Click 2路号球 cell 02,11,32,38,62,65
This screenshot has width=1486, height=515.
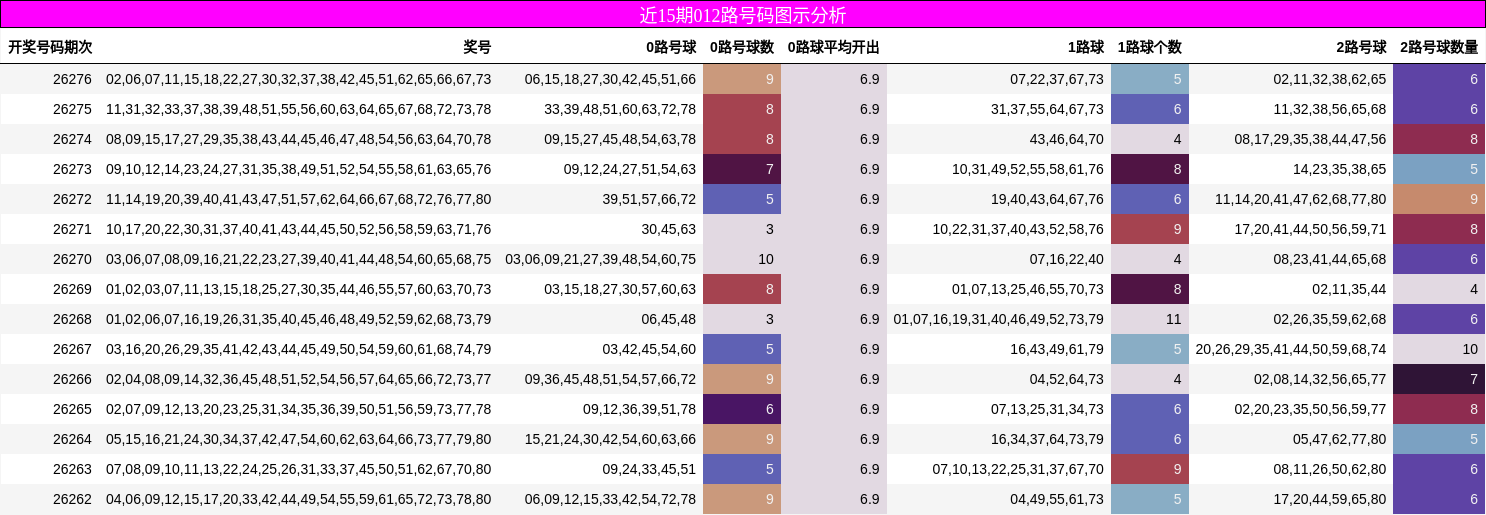[1330, 79]
